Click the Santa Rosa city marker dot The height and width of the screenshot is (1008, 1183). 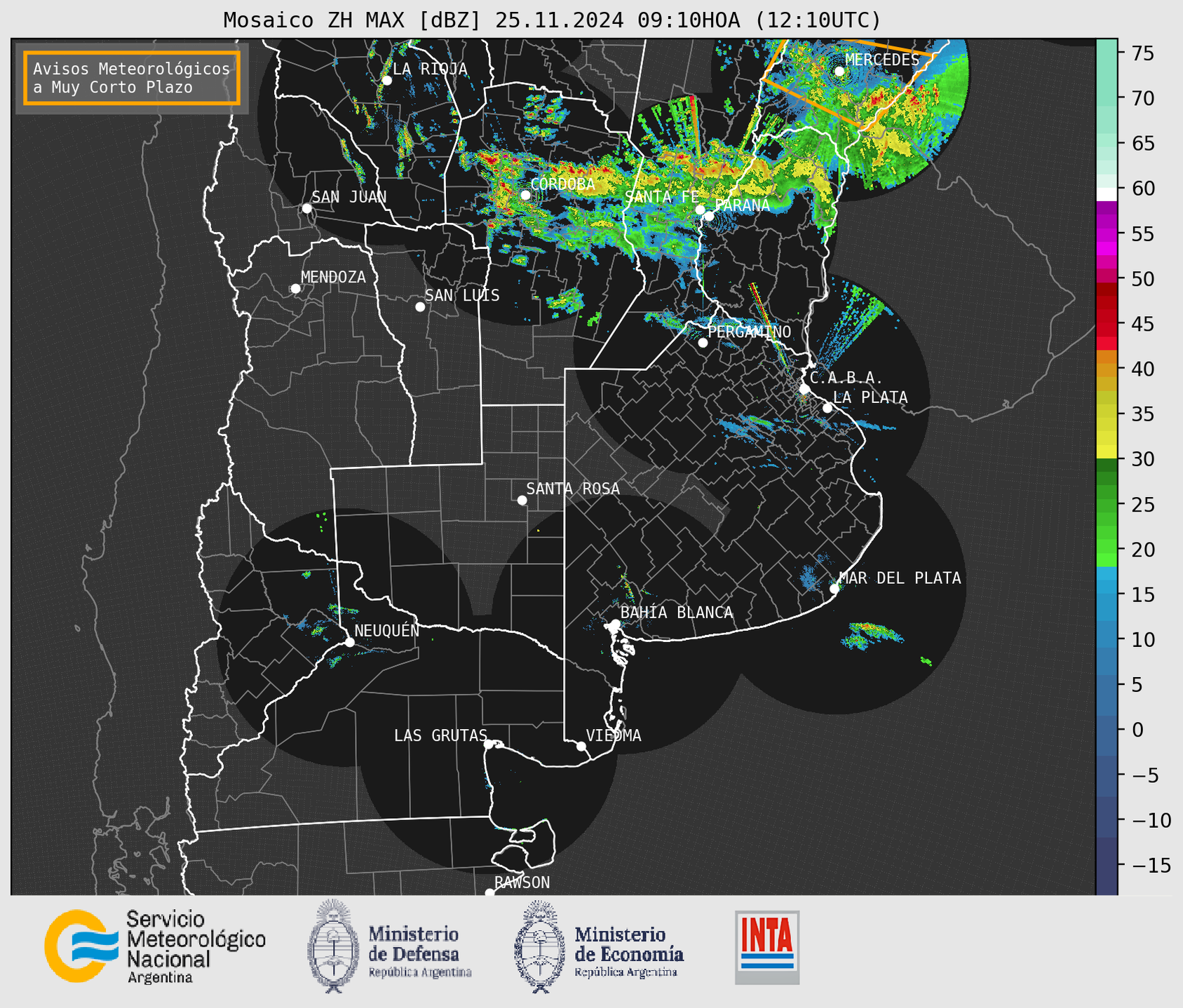point(522,500)
